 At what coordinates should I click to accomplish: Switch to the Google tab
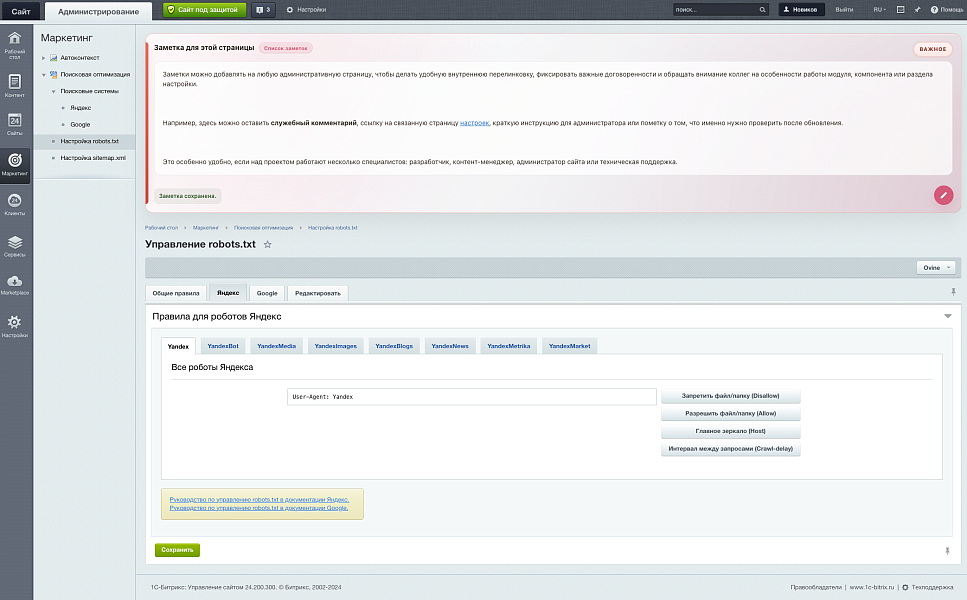coord(267,293)
